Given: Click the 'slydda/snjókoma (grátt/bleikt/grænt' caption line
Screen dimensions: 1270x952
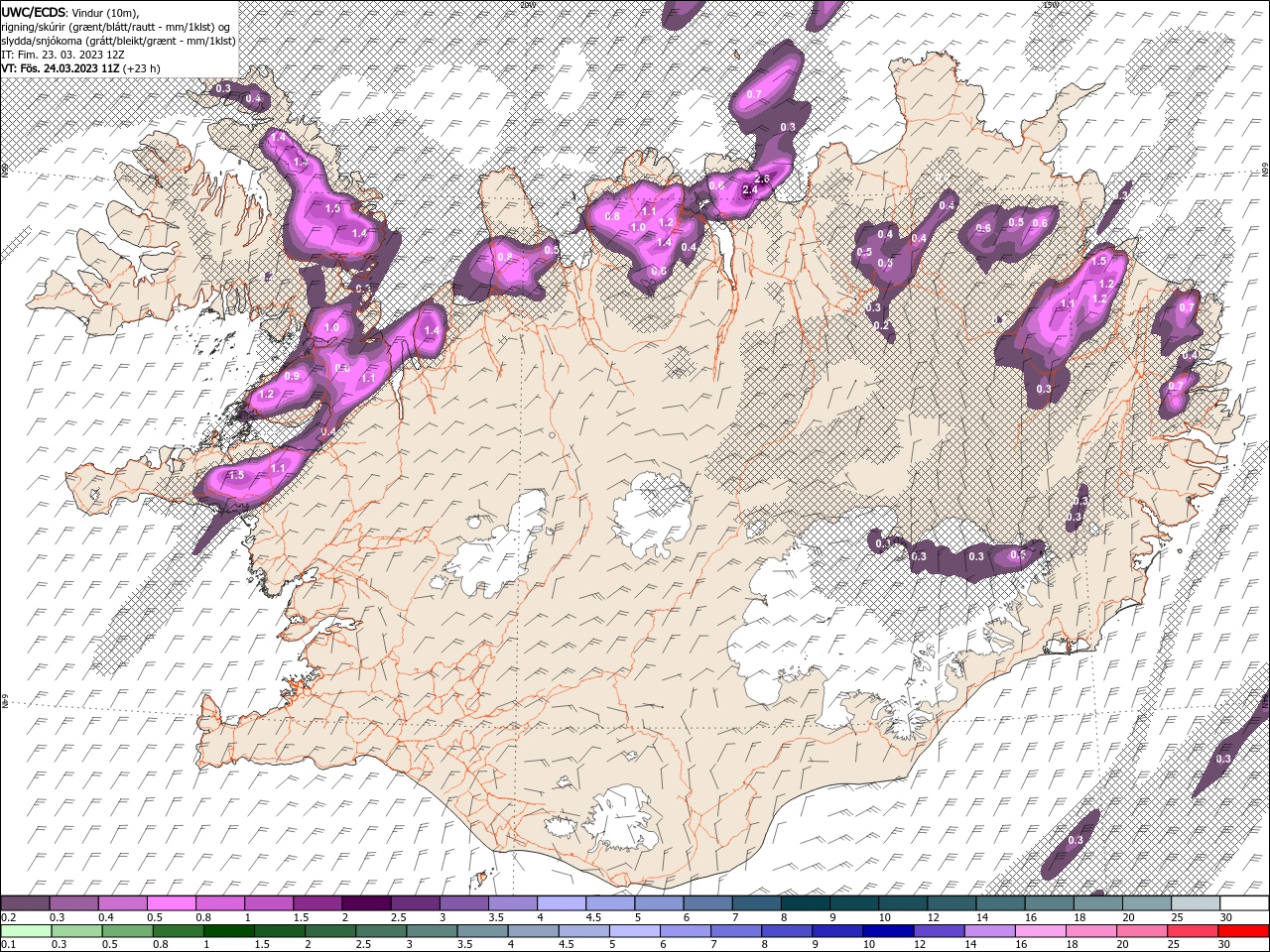Looking at the screenshot, I should click(119, 41).
